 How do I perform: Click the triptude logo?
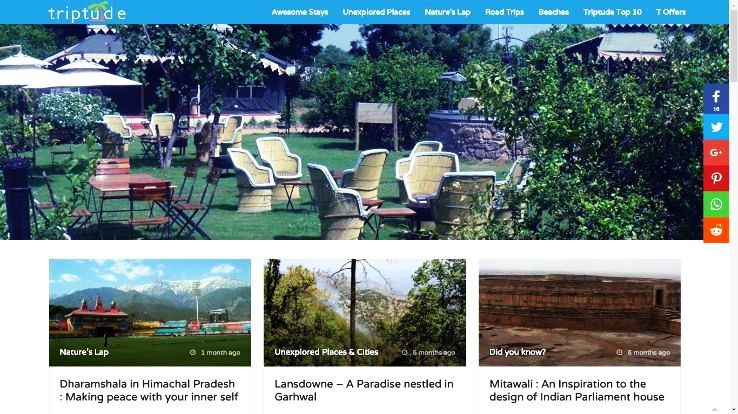coord(87,12)
